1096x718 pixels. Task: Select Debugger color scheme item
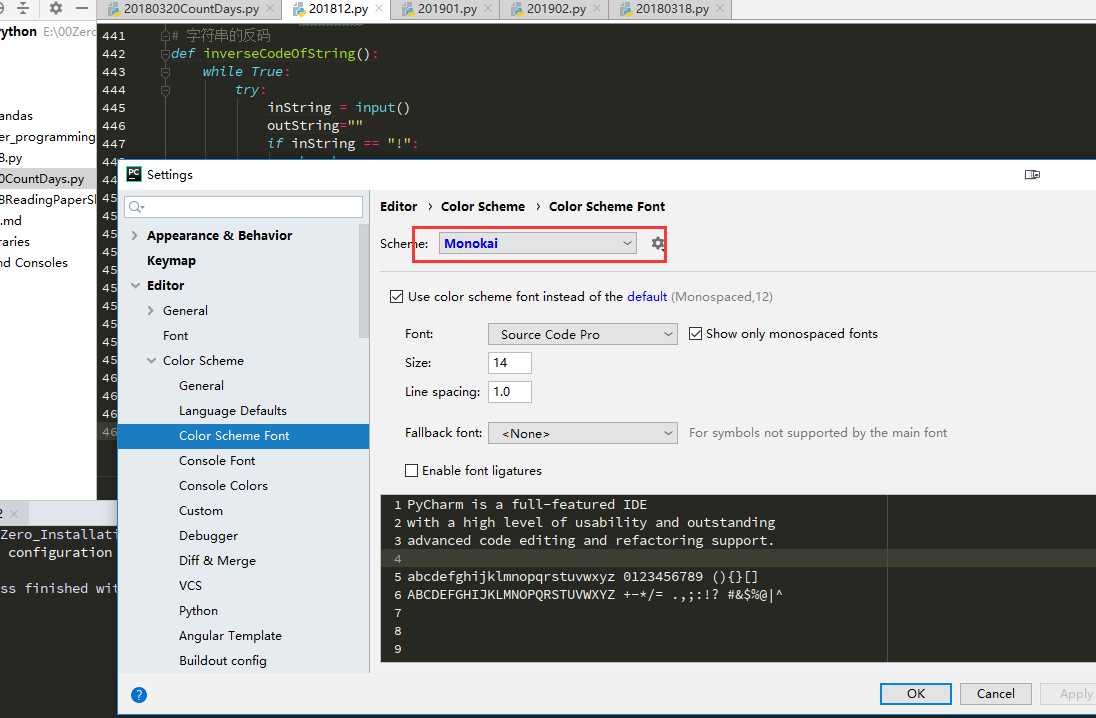(x=208, y=536)
